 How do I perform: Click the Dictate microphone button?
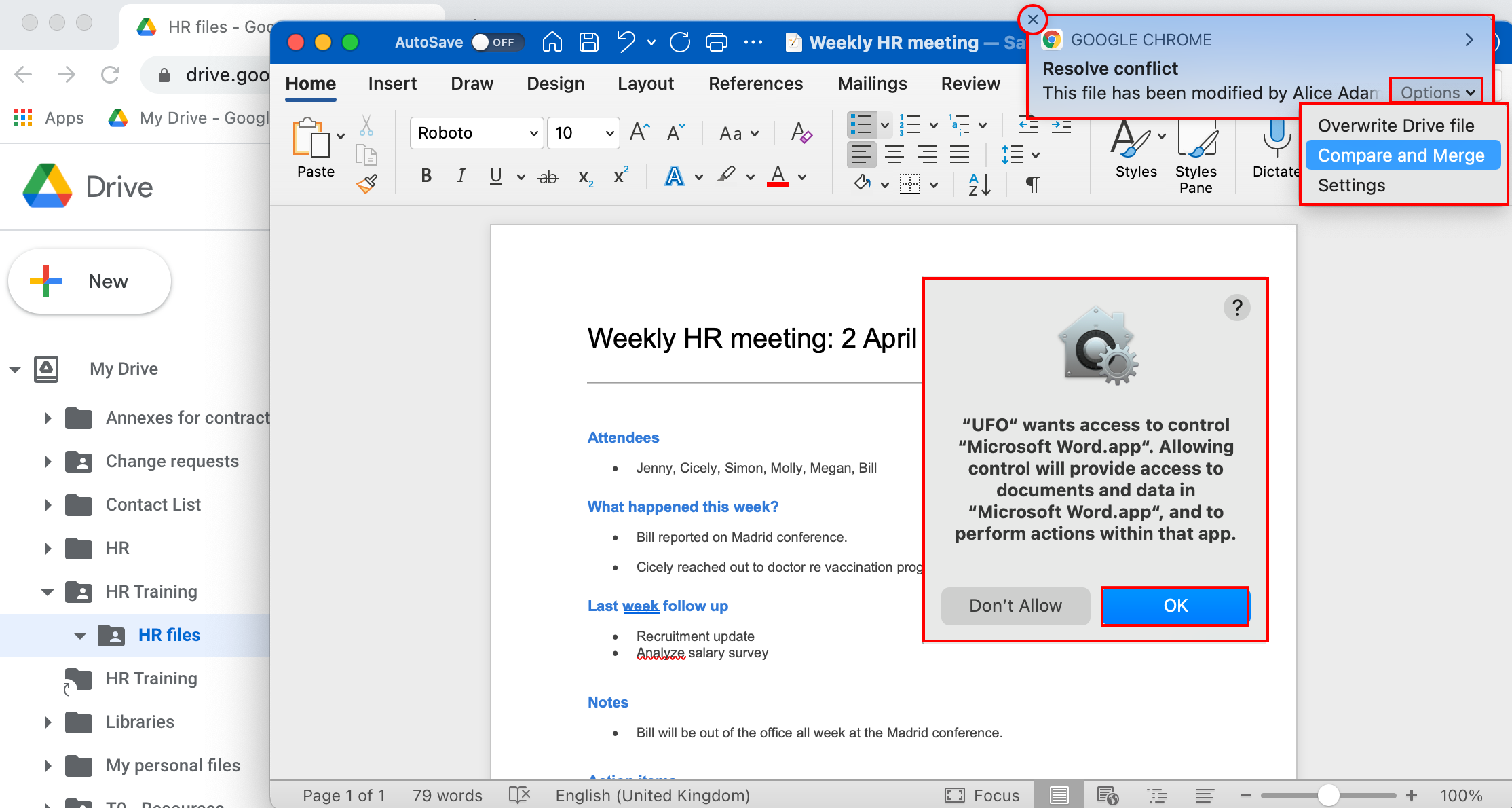point(1276,148)
